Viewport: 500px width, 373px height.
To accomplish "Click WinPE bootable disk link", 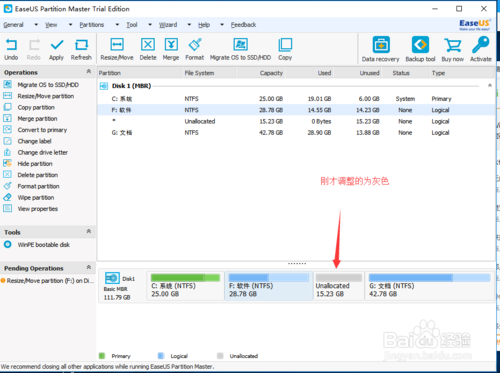I will tap(44, 245).
